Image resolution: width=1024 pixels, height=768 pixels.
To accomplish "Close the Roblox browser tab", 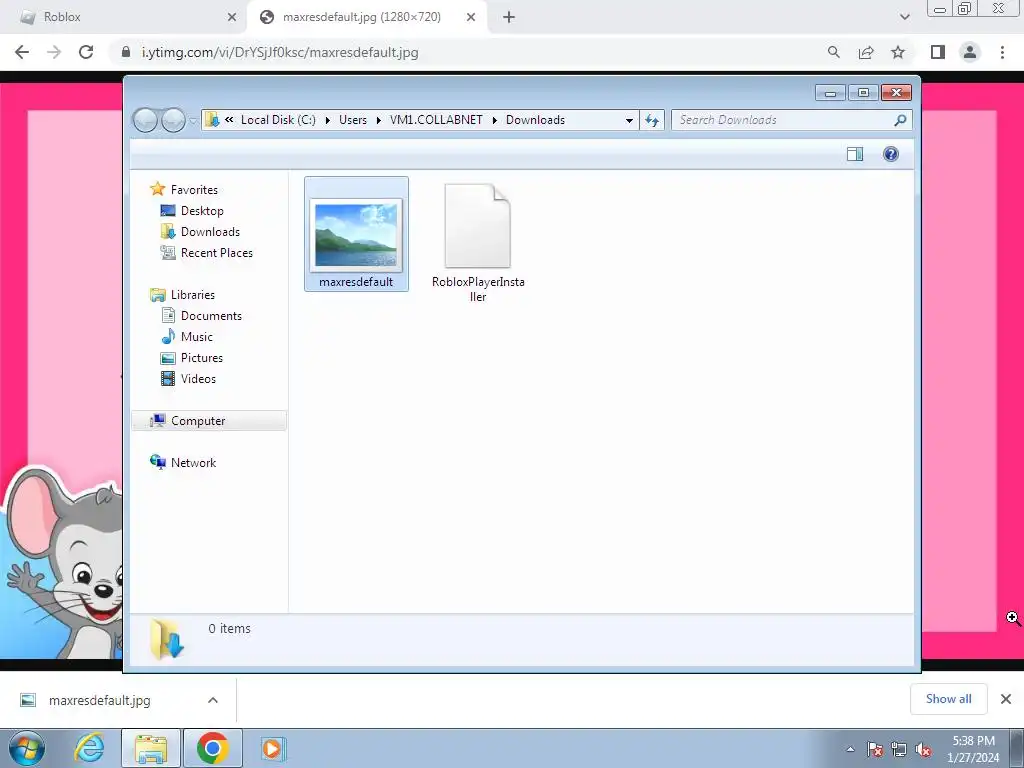I will [232, 18].
